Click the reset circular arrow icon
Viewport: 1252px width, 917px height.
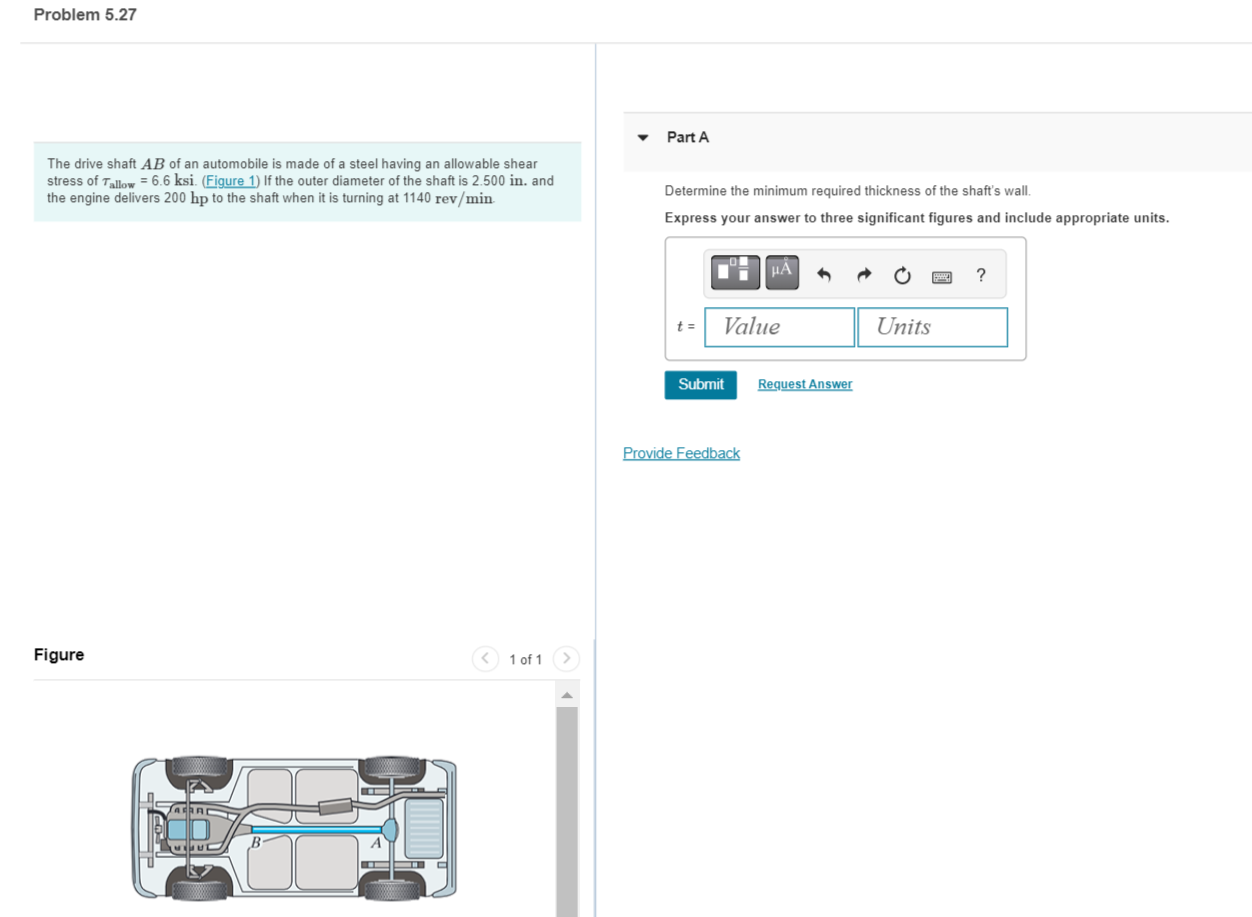click(x=903, y=275)
